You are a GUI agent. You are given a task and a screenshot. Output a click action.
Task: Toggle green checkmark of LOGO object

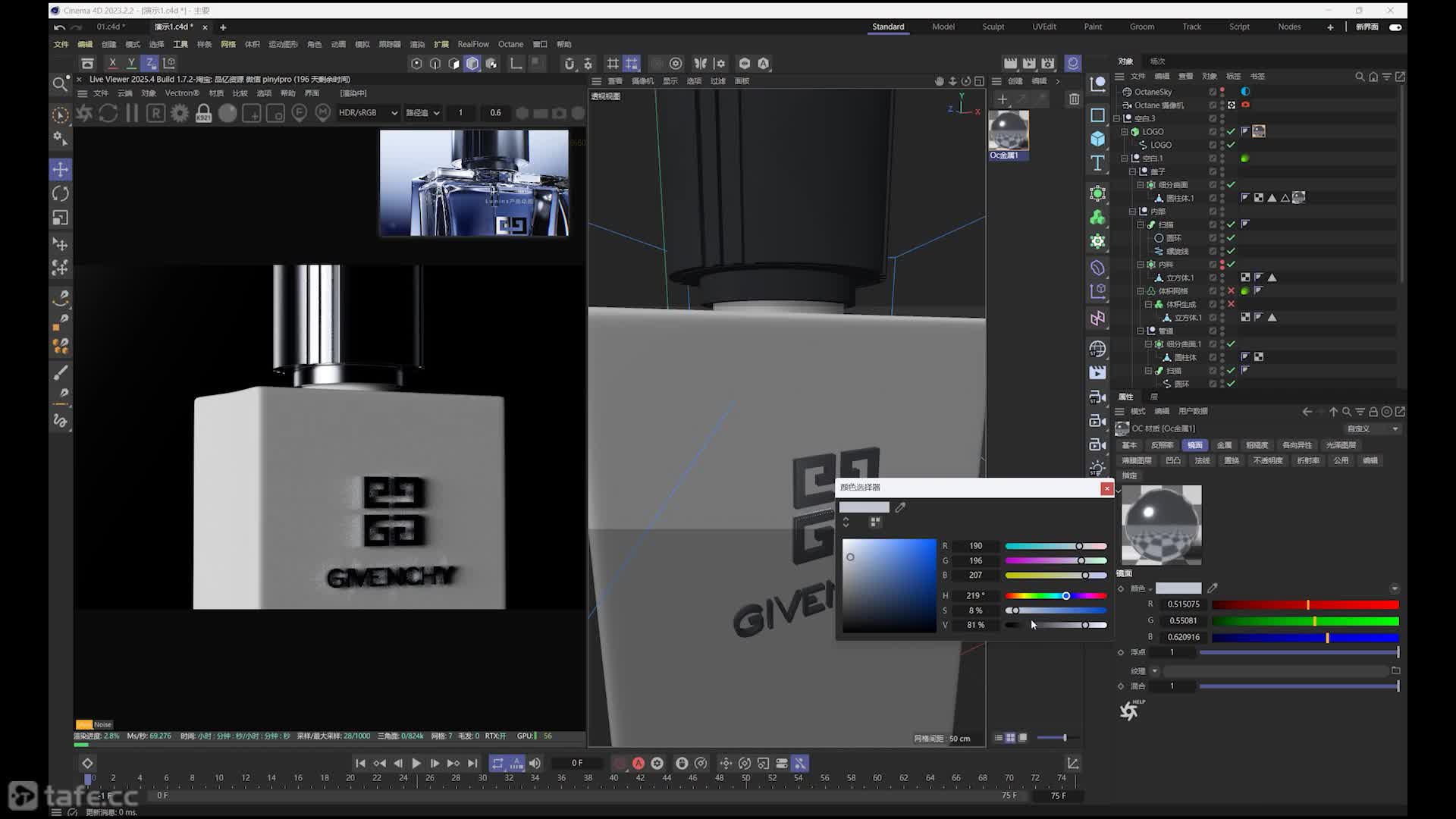point(1231,132)
